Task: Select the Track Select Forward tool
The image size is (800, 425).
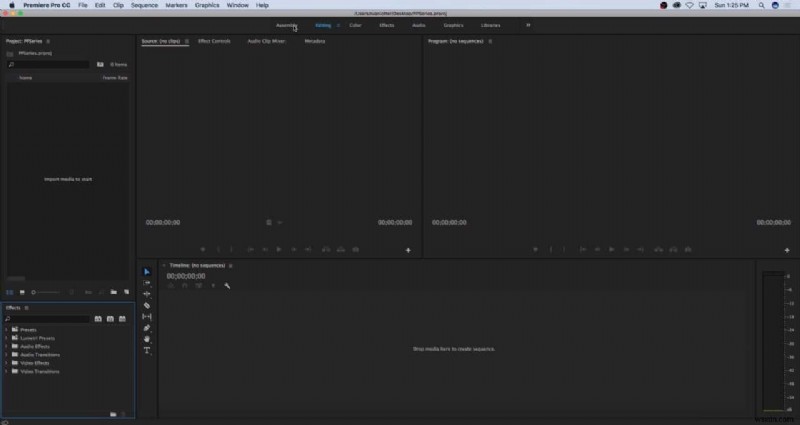Action: [x=147, y=283]
